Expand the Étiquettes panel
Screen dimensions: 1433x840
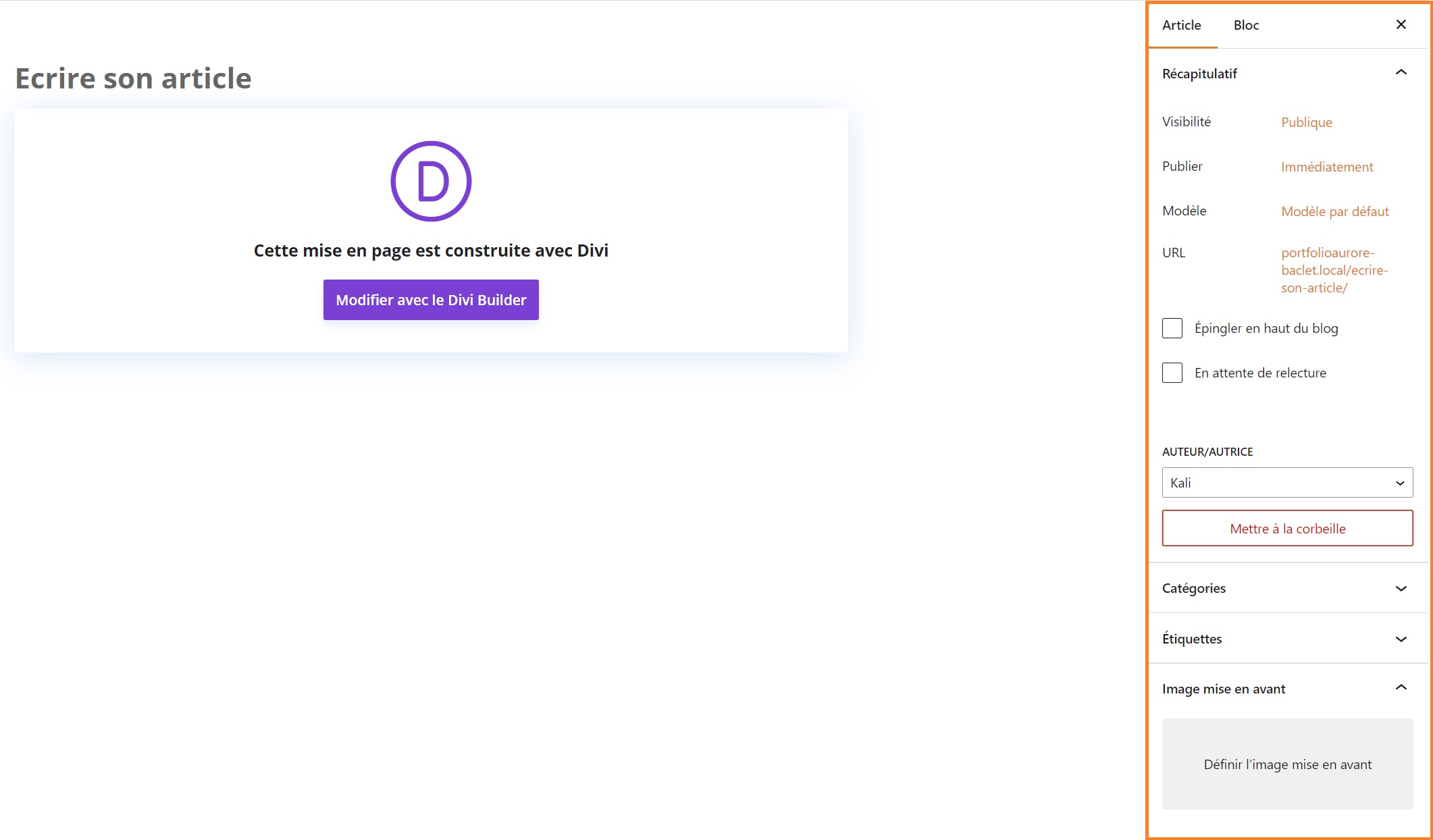[1287, 639]
